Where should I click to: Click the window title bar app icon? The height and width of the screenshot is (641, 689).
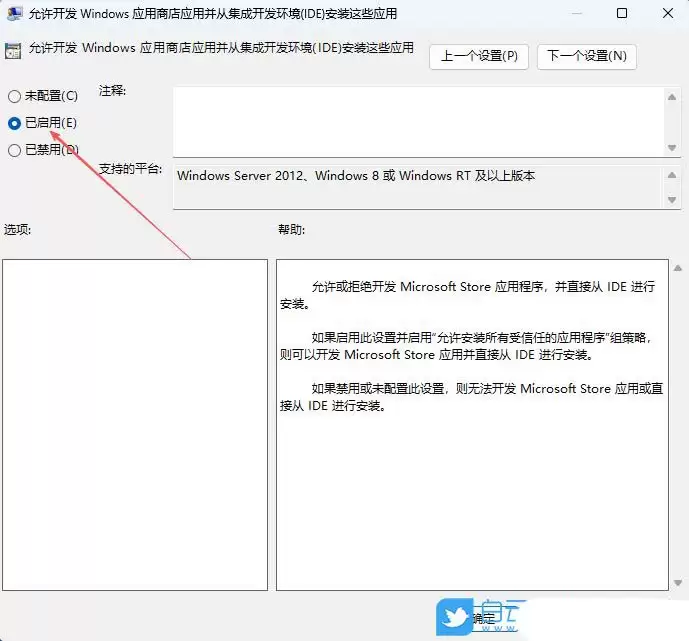(15, 13)
